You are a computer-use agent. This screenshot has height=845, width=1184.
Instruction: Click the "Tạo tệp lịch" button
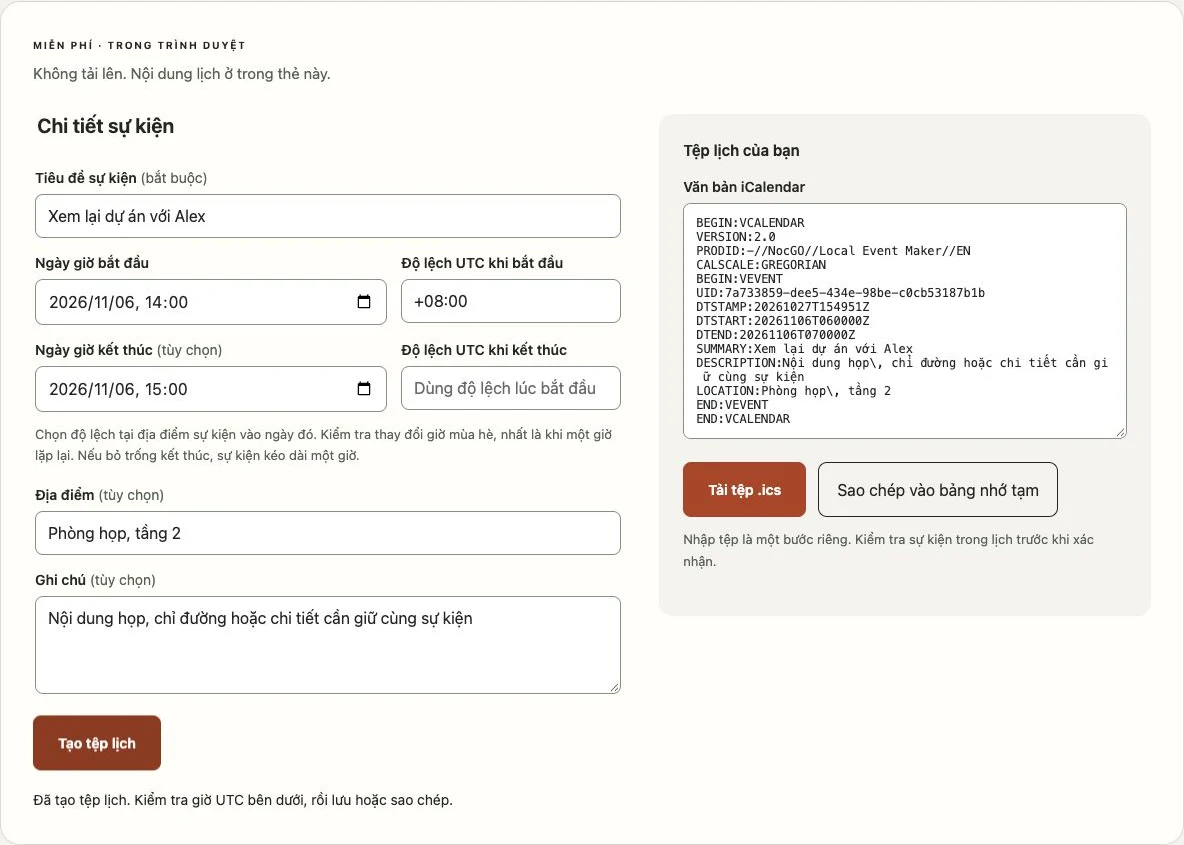click(97, 743)
